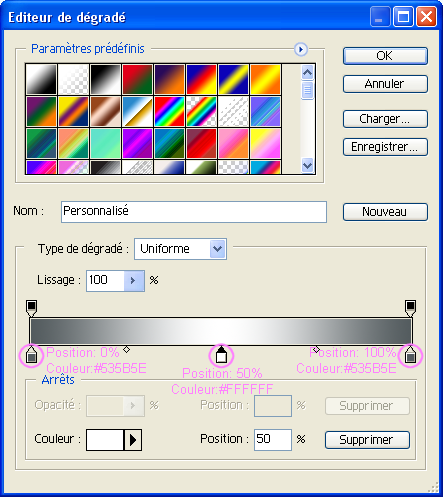Click the Nouveau button
Viewport: 443px width, 497px height.
point(385,212)
